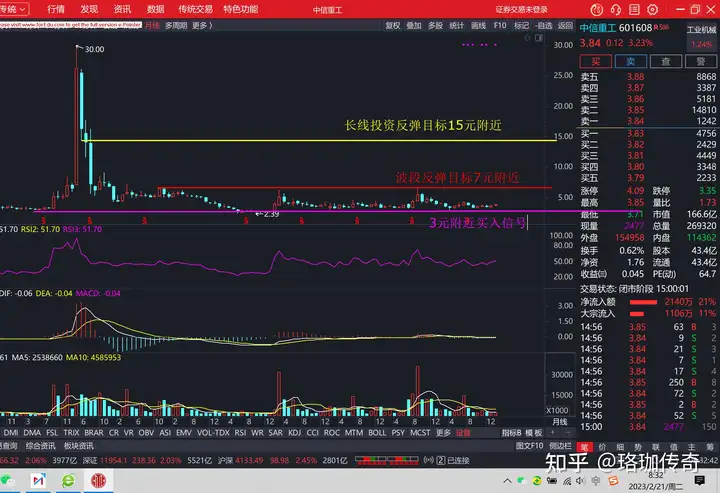Open the 板块资讯 tab
Image resolution: width=720 pixels, height=493 pixels.
tap(79, 446)
